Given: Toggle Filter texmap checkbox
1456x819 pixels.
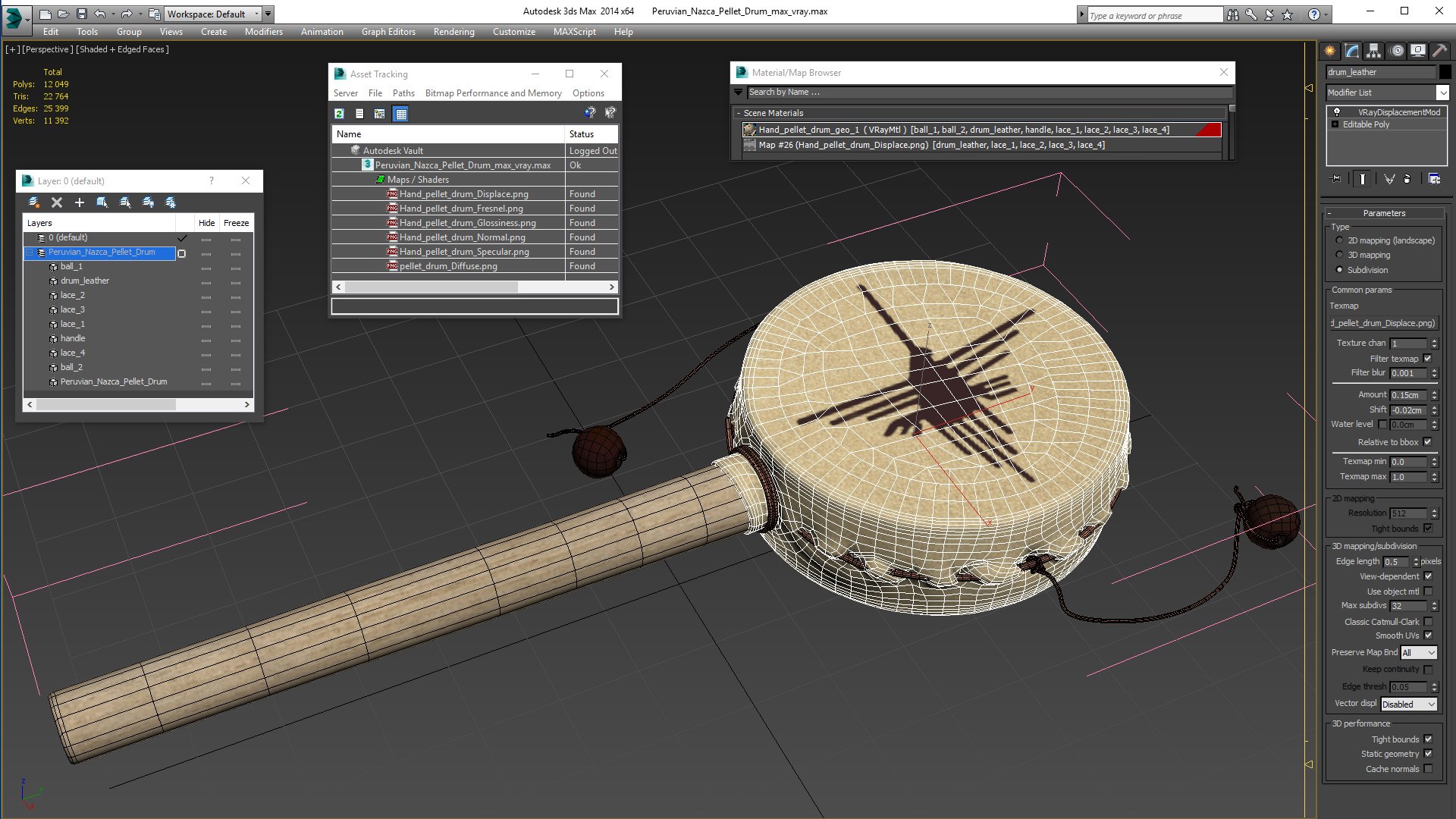Looking at the screenshot, I should pos(1428,359).
